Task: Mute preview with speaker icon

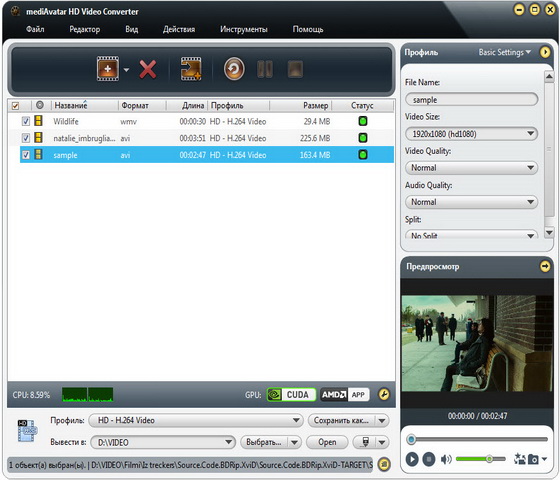Action: [446, 459]
